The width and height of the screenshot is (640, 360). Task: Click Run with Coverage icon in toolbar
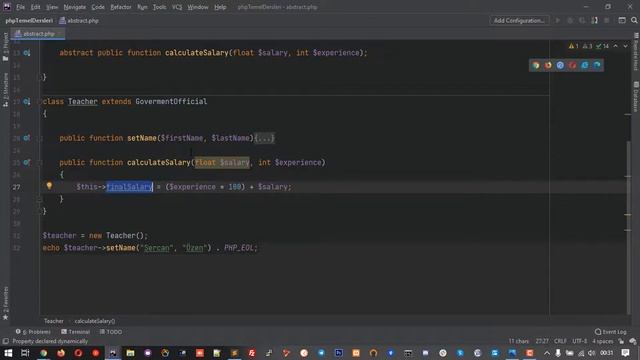[582, 20]
